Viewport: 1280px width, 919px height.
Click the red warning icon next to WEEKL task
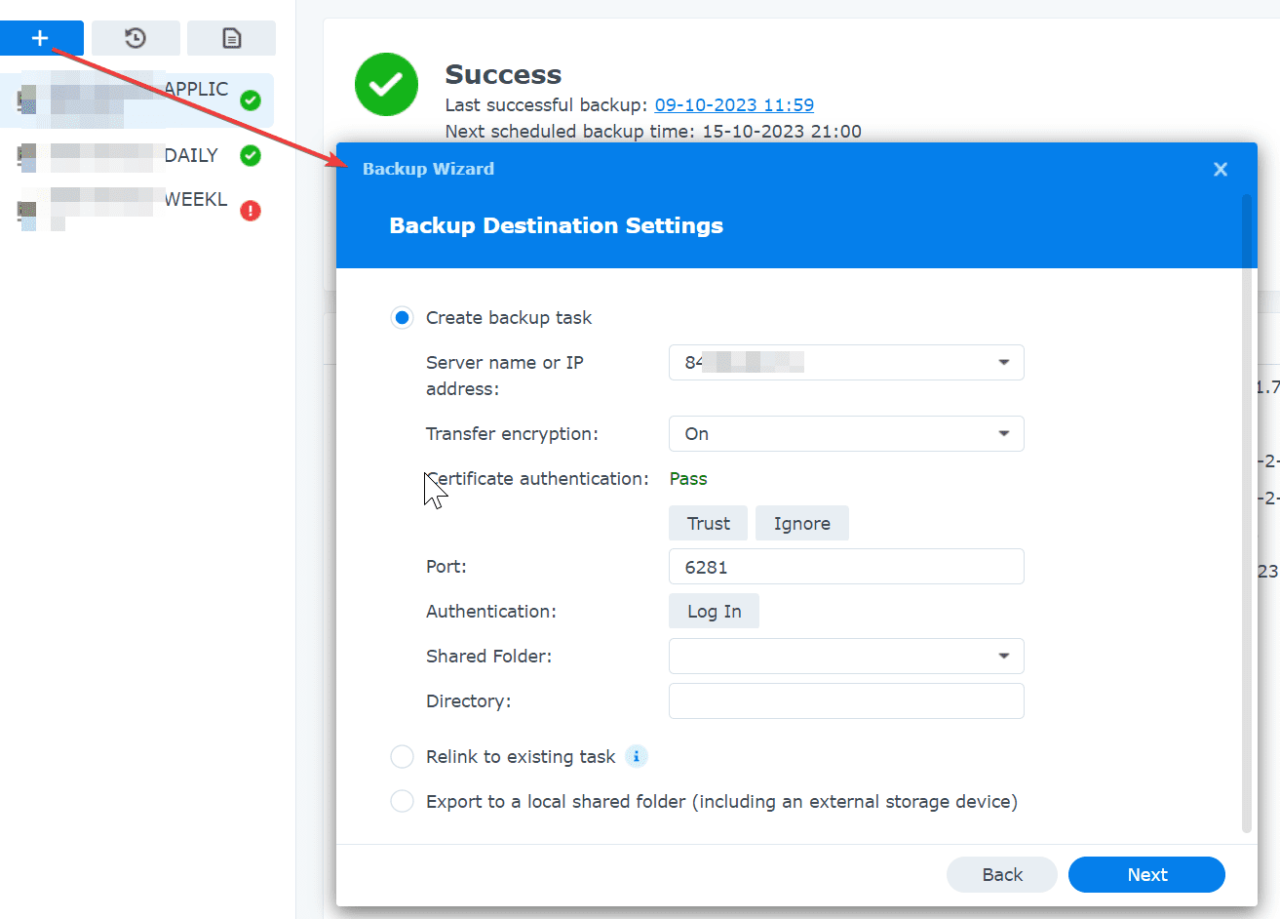[250, 211]
